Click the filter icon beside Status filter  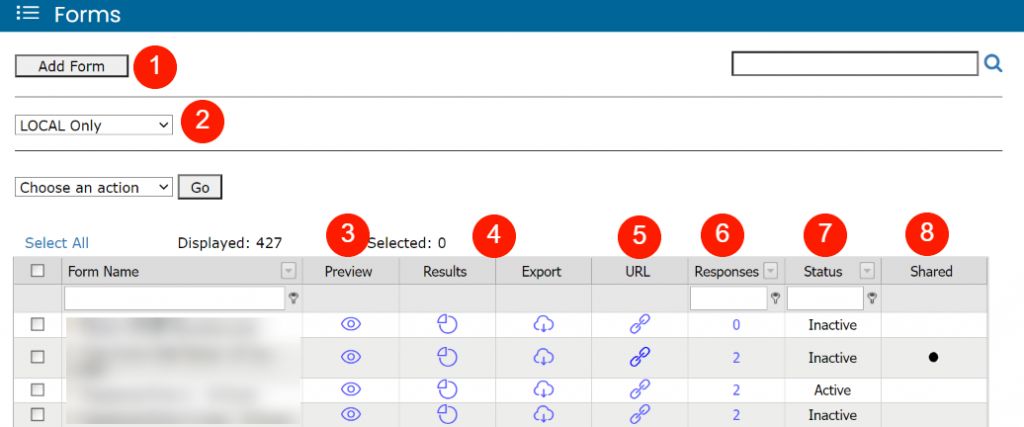[x=872, y=298]
